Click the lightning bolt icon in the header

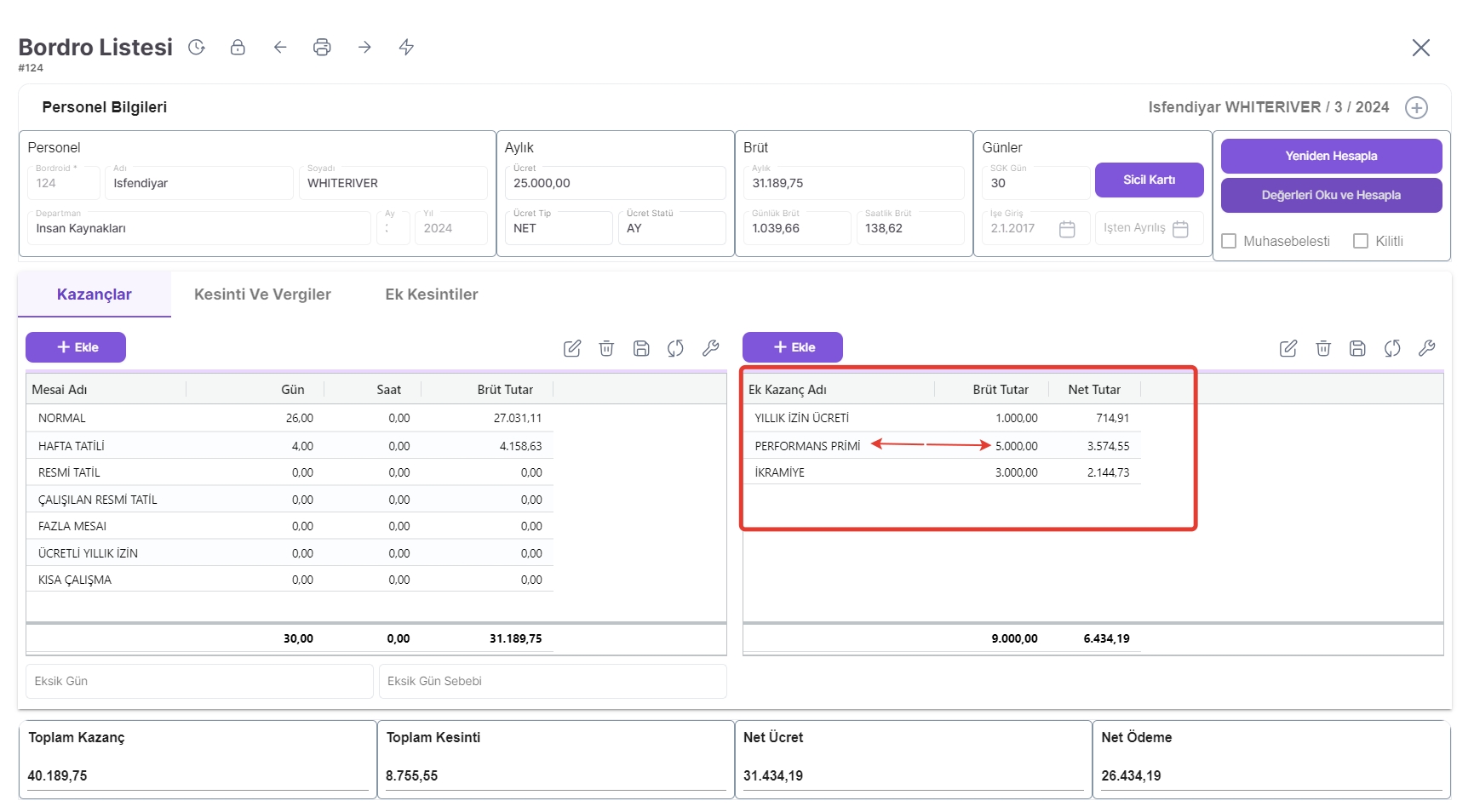(x=406, y=48)
